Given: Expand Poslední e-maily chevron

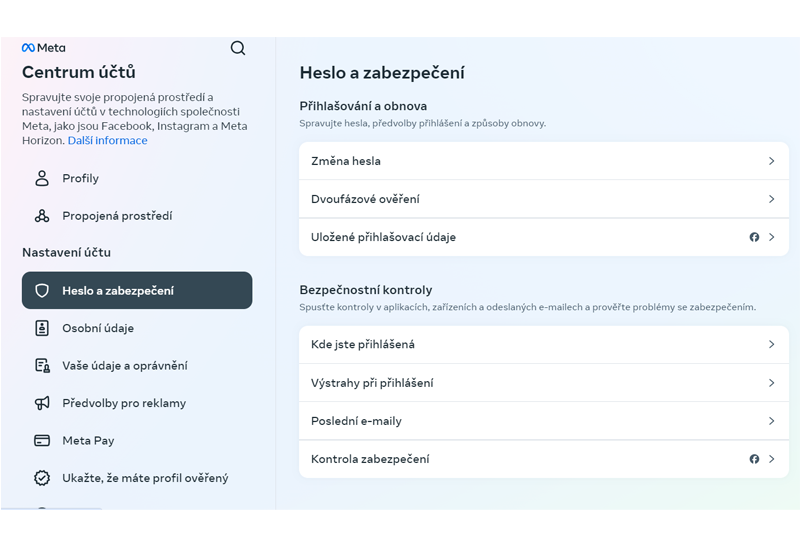Looking at the screenshot, I should [771, 421].
